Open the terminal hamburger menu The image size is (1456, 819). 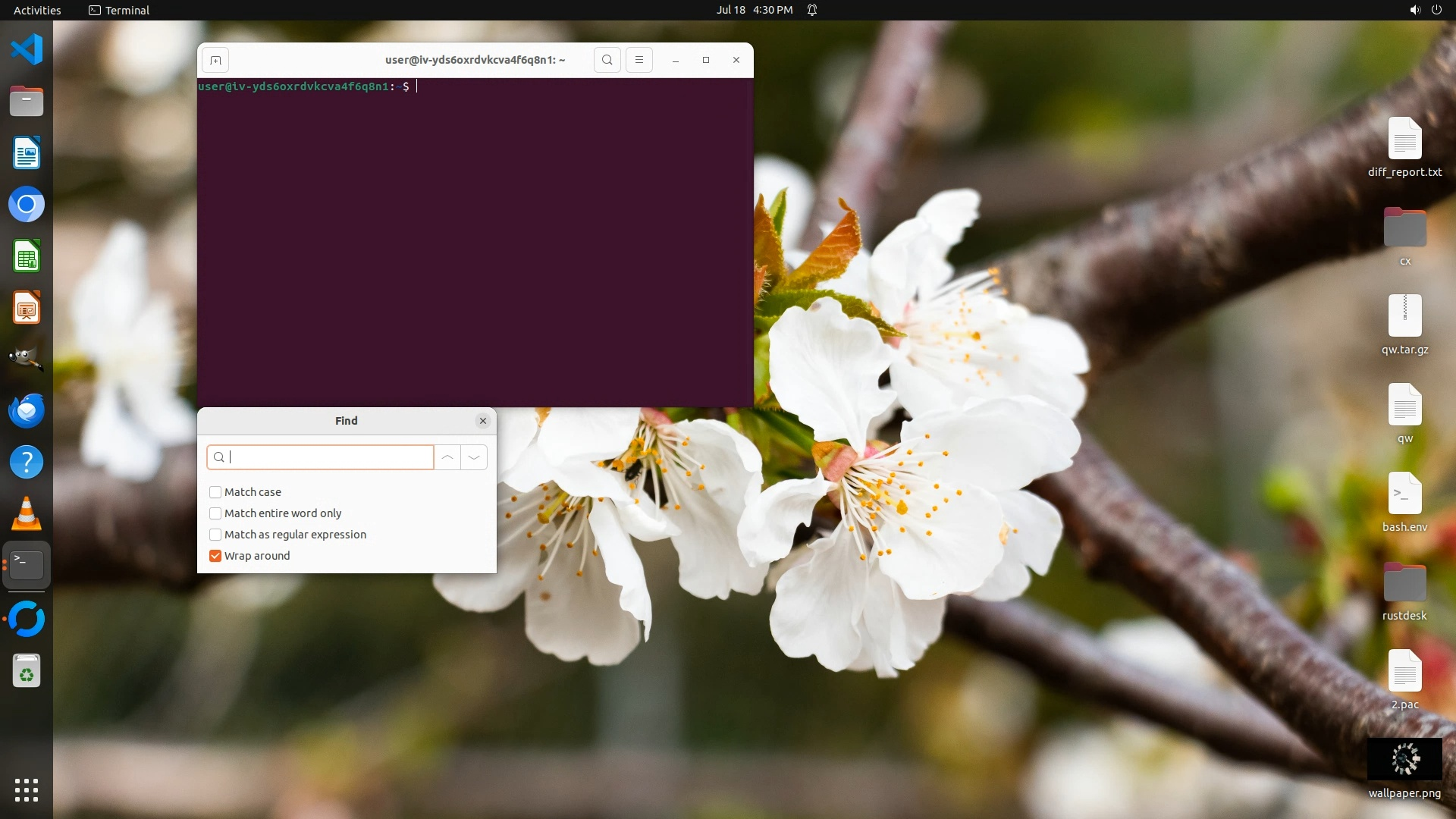639,60
